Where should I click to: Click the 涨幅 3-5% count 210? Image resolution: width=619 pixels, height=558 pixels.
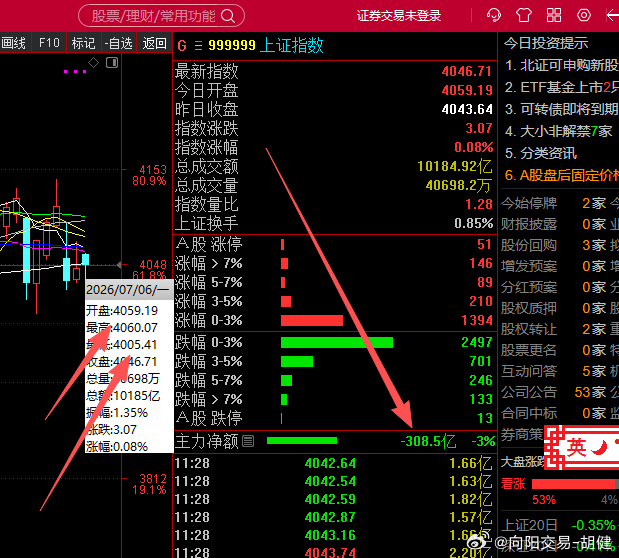(x=480, y=301)
